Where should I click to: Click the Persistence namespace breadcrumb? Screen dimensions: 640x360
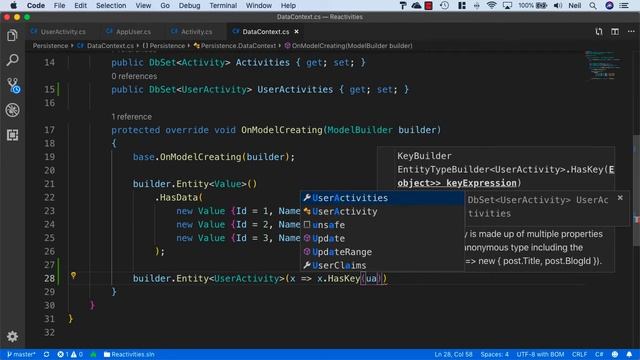(164, 46)
